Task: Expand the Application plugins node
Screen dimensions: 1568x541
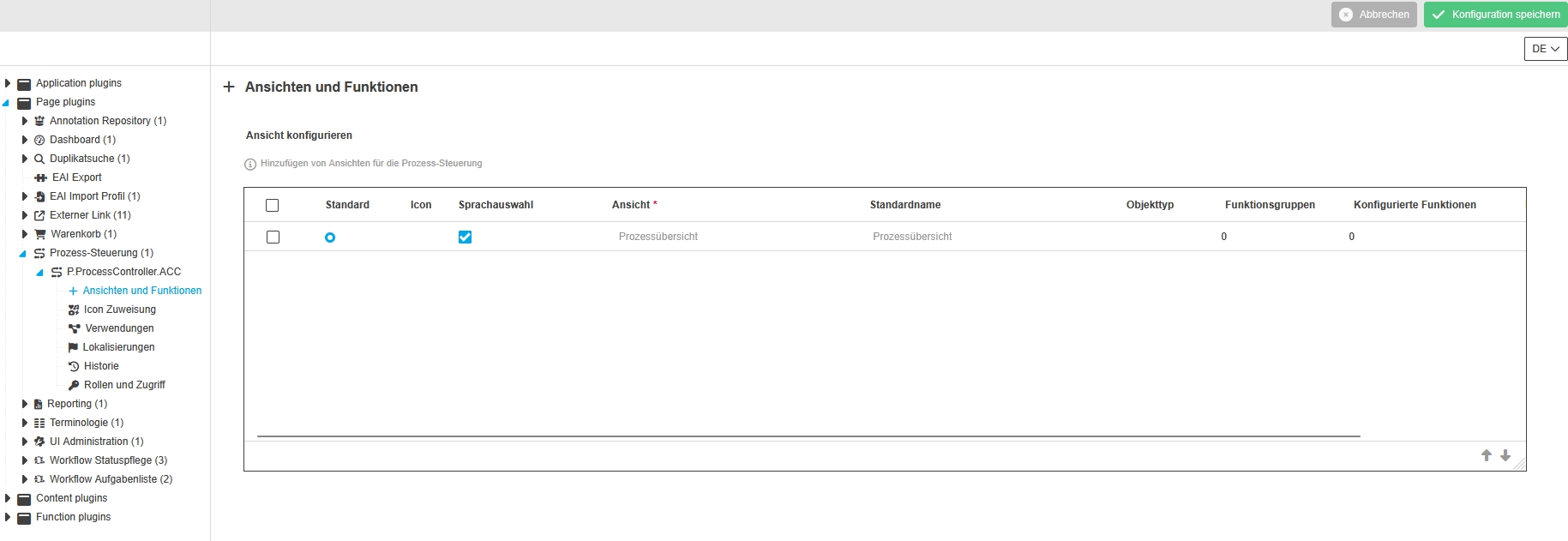Action: coord(8,83)
